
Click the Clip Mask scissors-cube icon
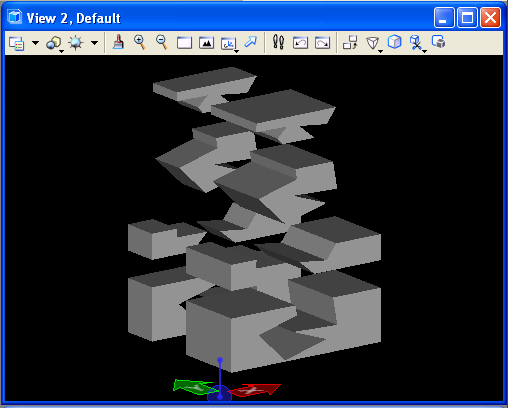point(417,43)
